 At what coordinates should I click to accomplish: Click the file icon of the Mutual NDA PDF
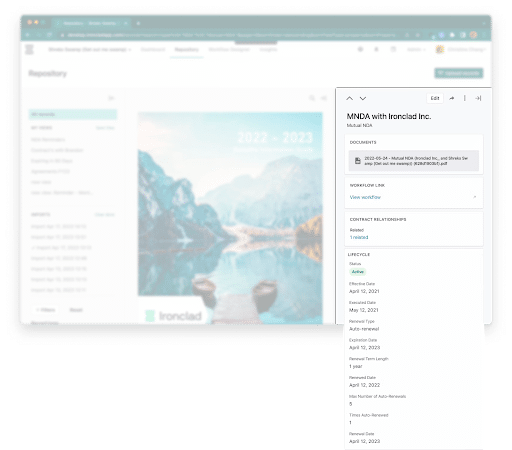coord(358,161)
